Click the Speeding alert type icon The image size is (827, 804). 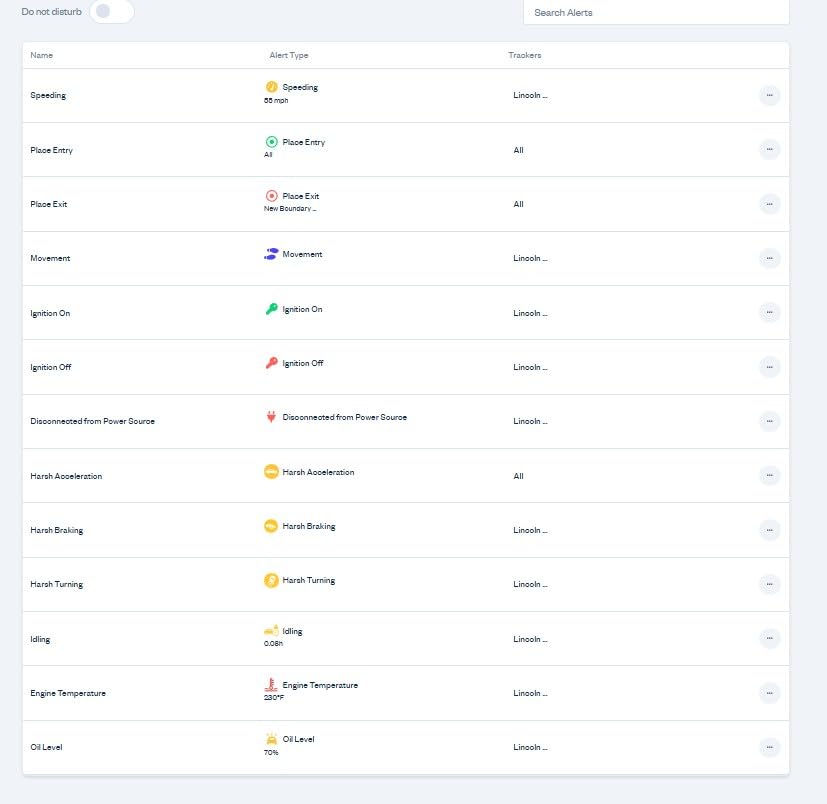click(x=271, y=87)
